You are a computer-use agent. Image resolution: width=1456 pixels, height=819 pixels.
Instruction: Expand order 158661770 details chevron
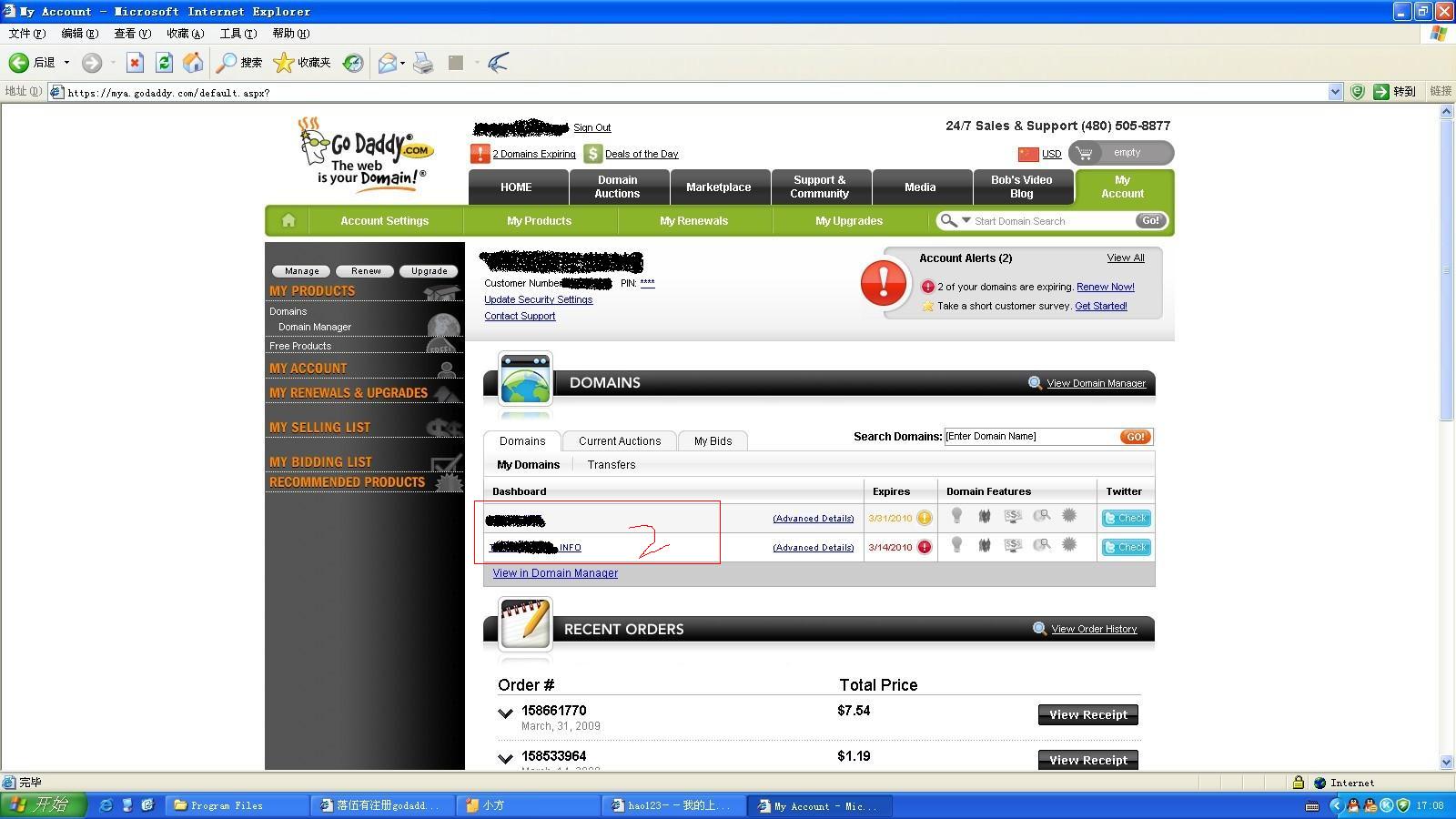pyautogui.click(x=505, y=713)
